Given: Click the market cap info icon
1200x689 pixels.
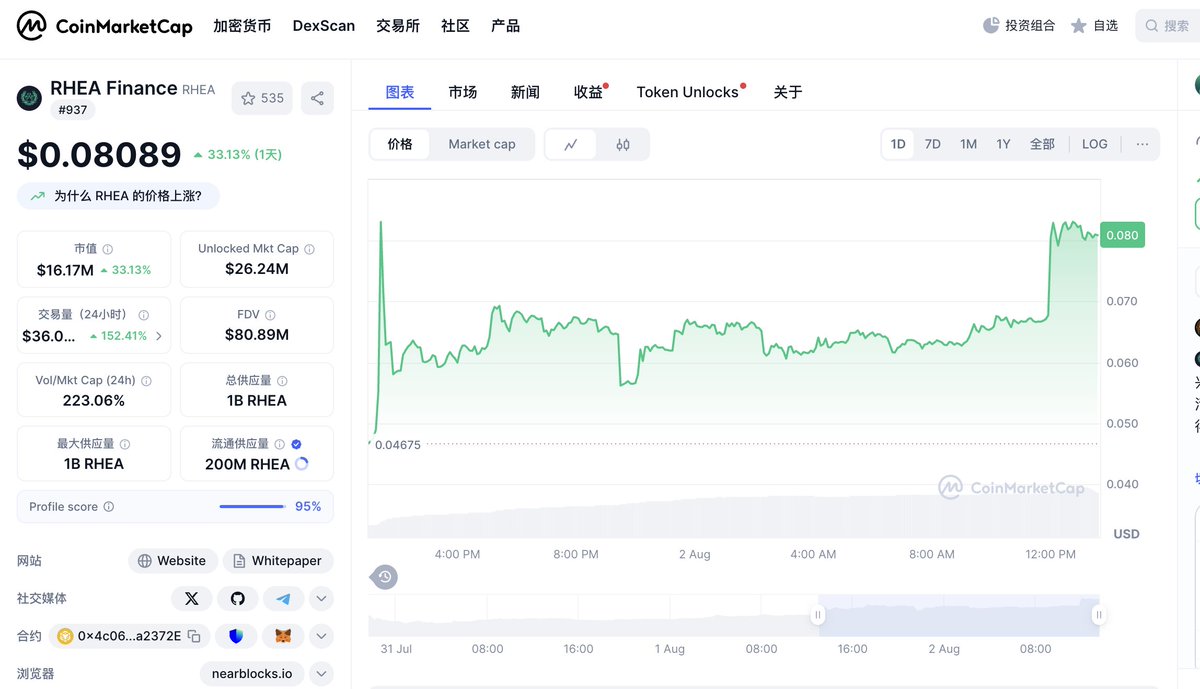Looking at the screenshot, I should point(108,249).
